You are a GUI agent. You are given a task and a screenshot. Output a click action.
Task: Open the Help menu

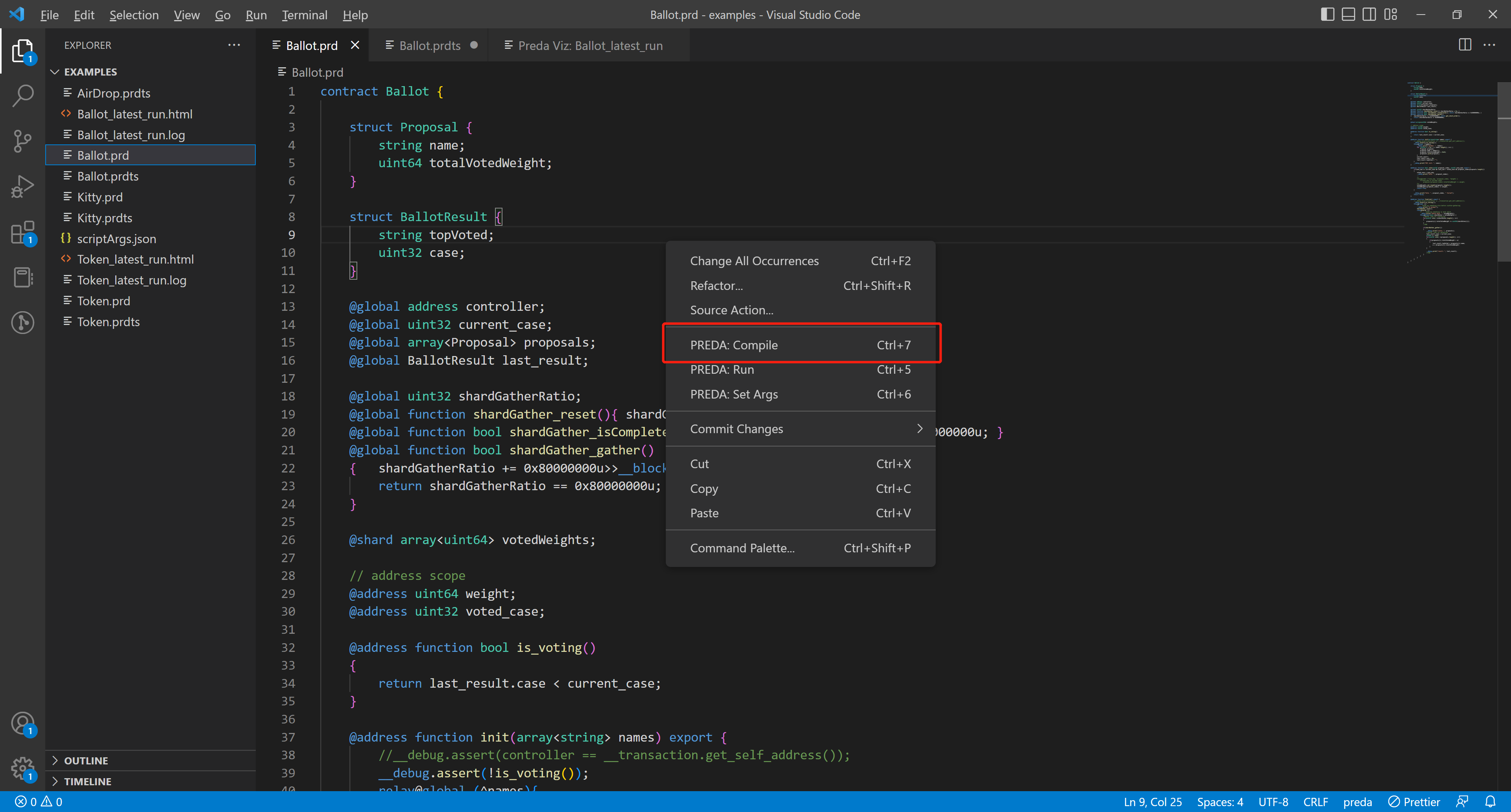pyautogui.click(x=355, y=15)
